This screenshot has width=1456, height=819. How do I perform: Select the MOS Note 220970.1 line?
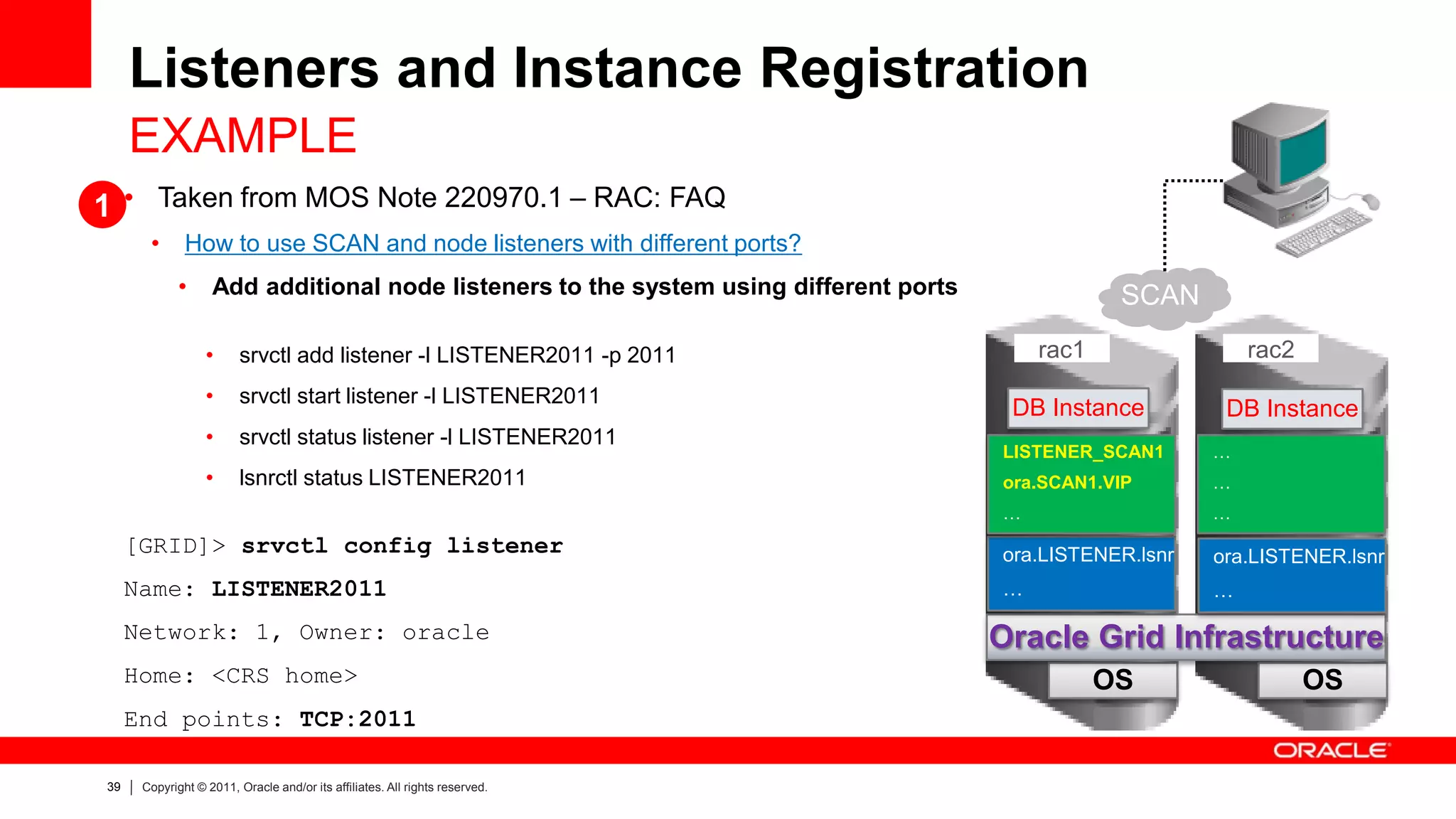click(x=441, y=198)
